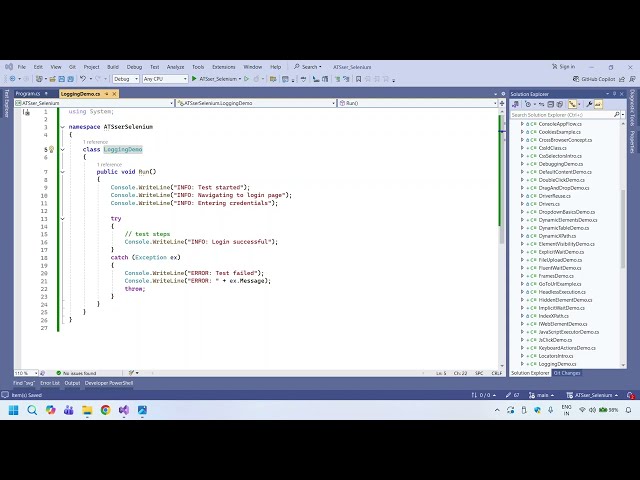Pin the LoggingDemo.cs tab
This screenshot has height=480, width=640.
[x=107, y=94]
